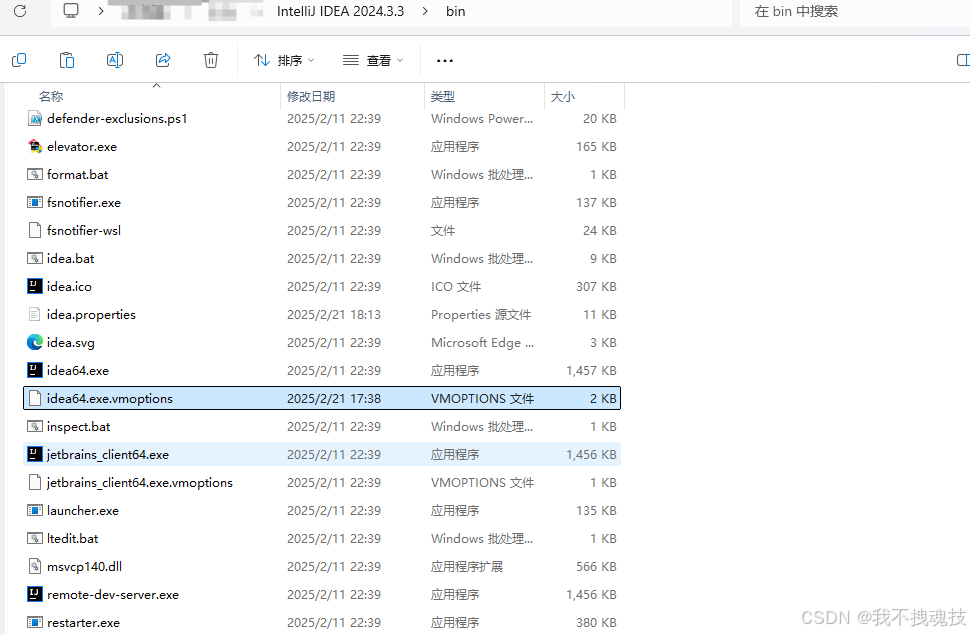Click the file name msvcp140.dll
The height and width of the screenshot is (635, 970).
[x=84, y=567]
